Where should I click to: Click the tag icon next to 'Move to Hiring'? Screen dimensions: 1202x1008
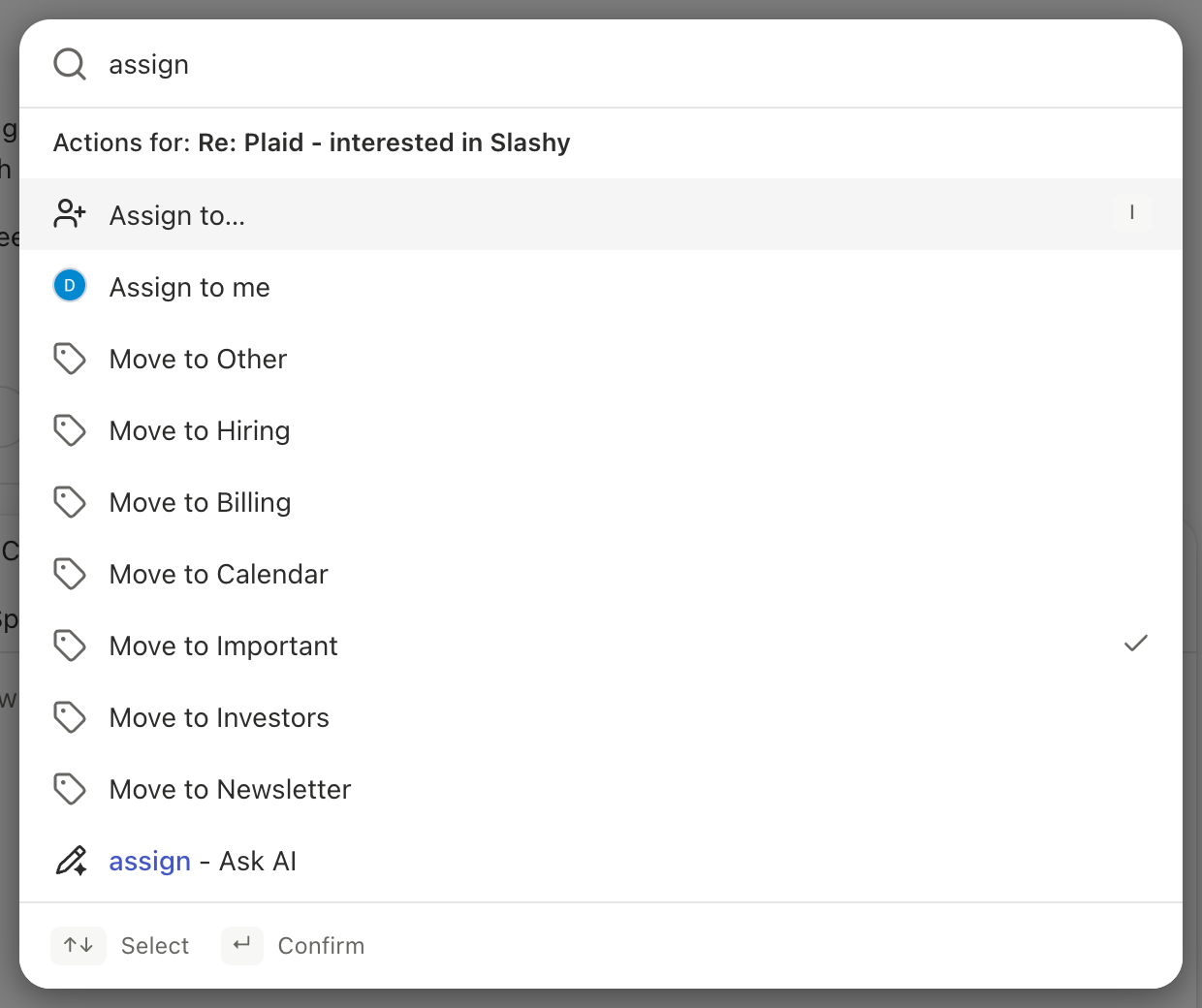[x=70, y=430]
